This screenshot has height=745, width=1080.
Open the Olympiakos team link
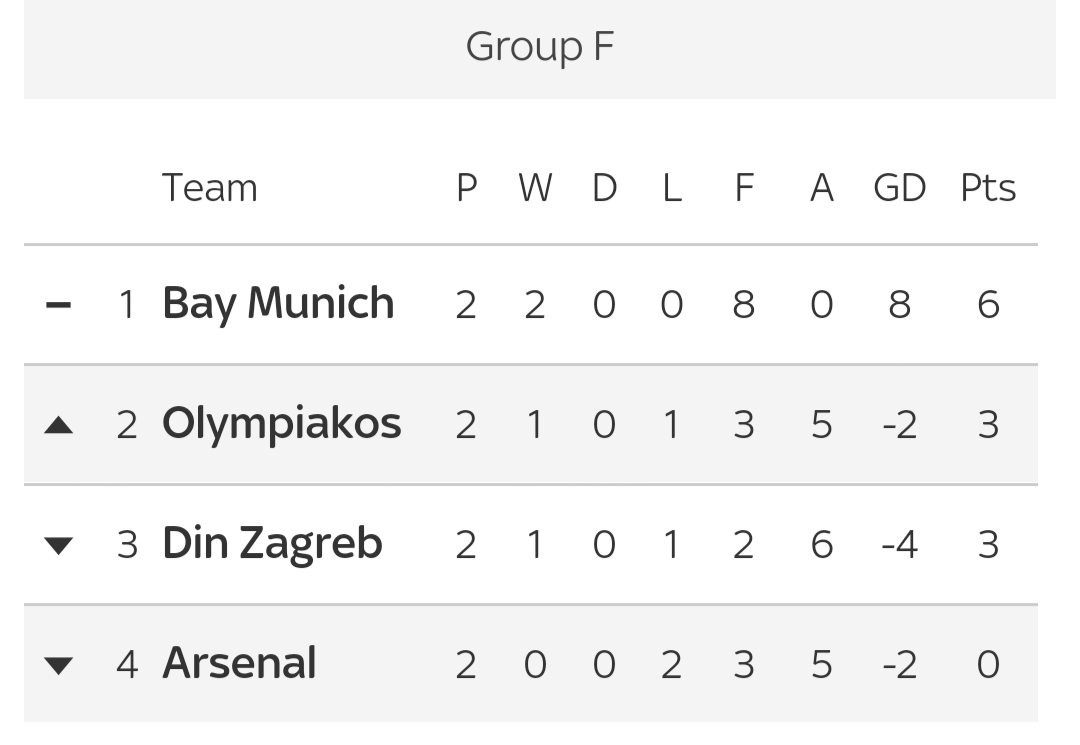[282, 424]
